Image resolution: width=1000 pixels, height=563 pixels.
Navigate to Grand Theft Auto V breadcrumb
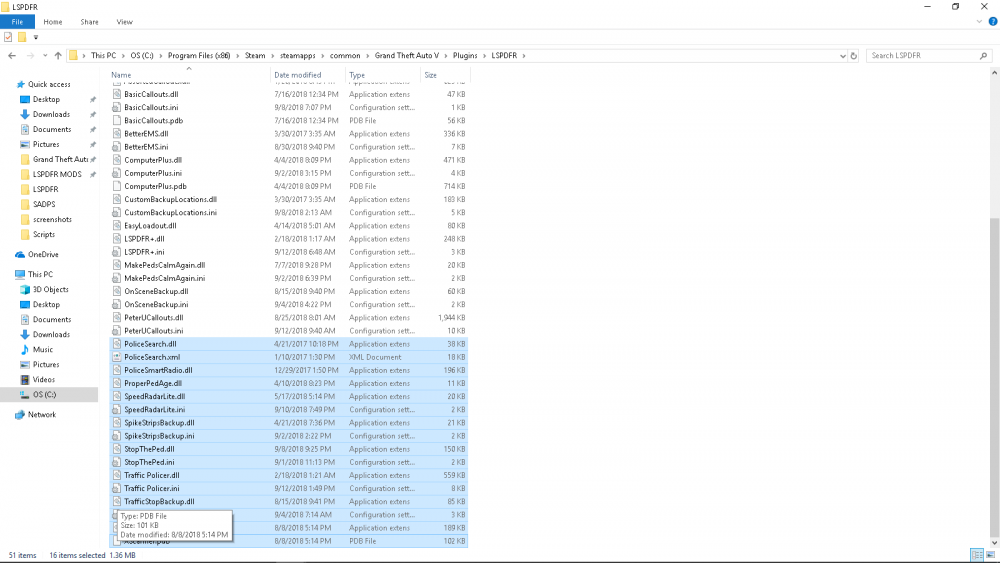[x=407, y=55]
